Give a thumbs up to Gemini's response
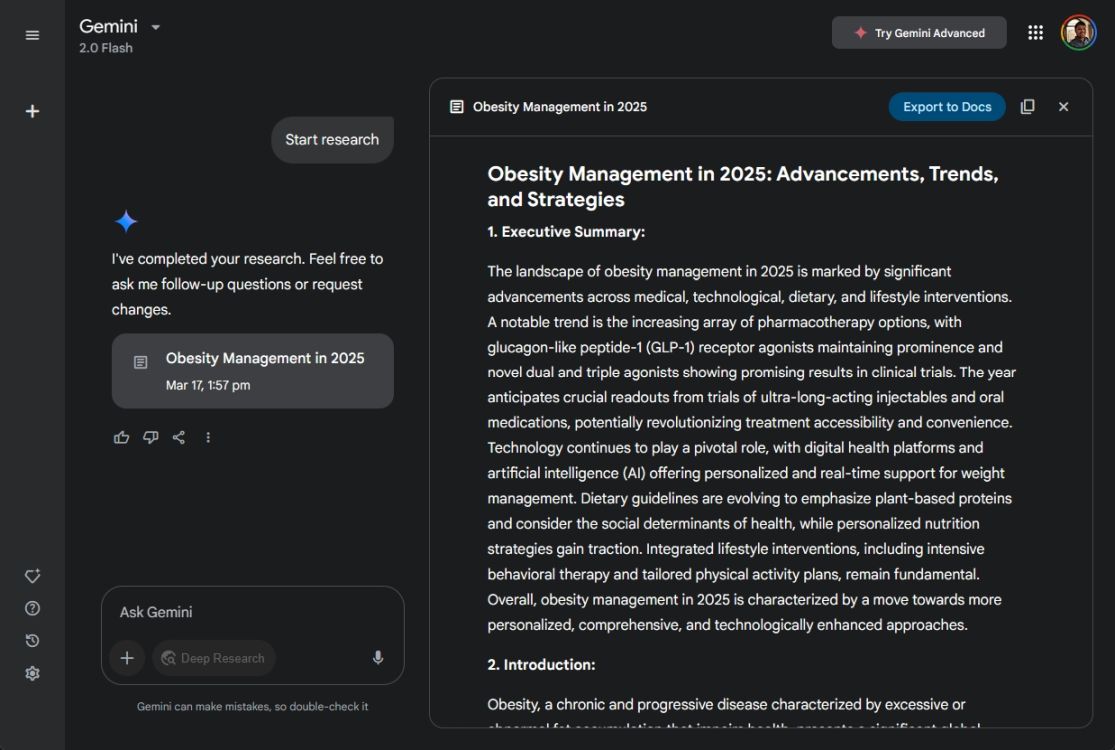 click(121, 437)
